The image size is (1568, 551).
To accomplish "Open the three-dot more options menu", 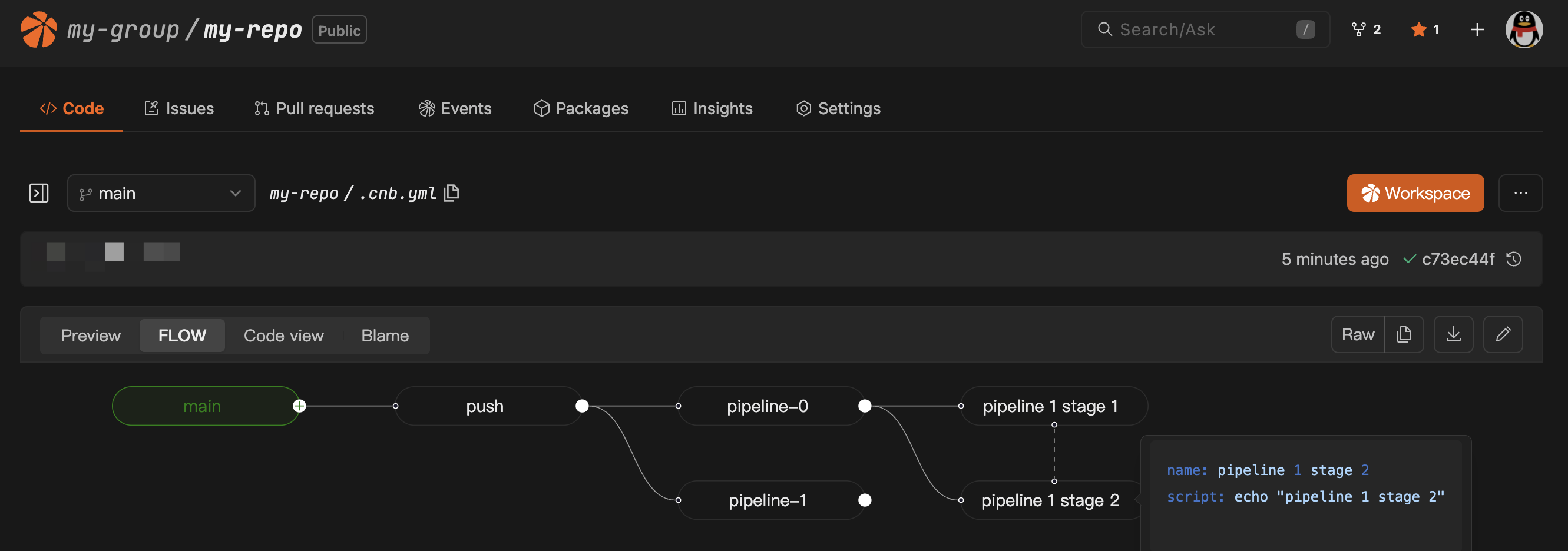I will point(1520,194).
